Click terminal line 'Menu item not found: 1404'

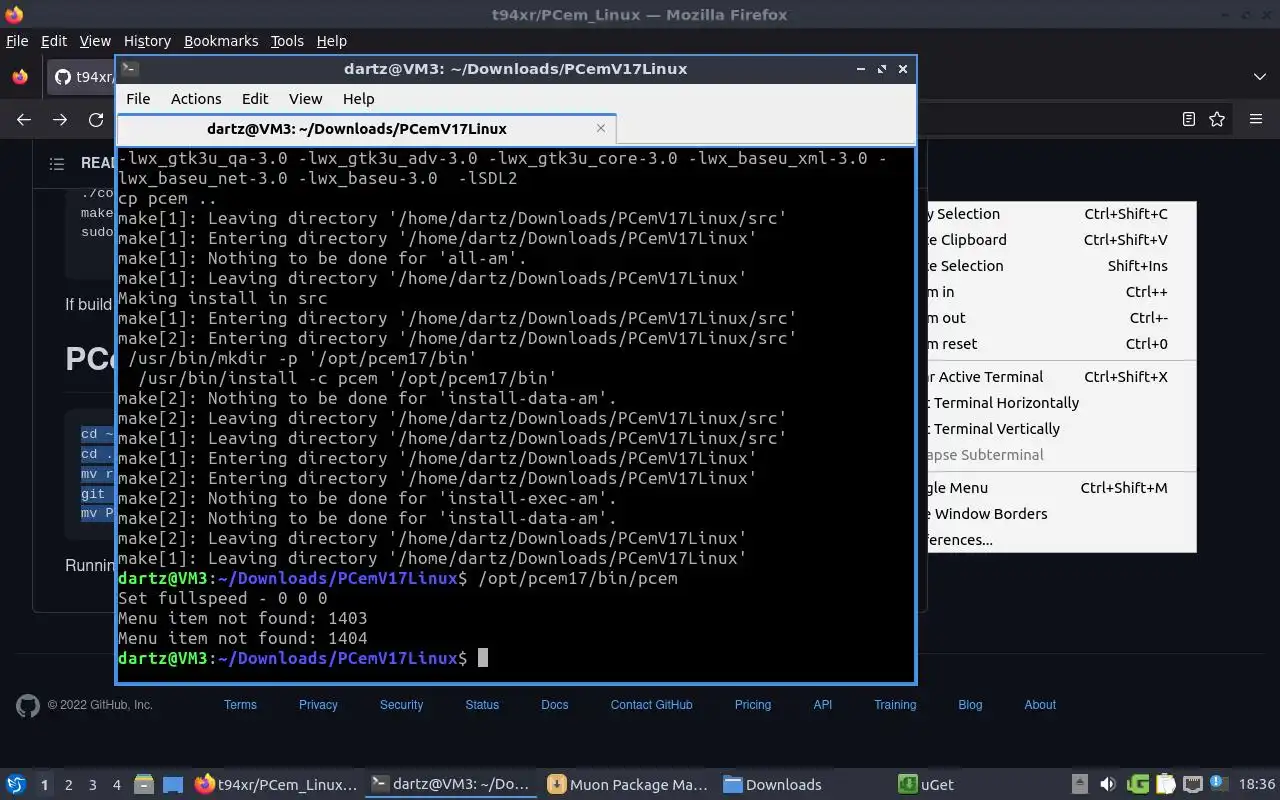pyautogui.click(x=243, y=638)
